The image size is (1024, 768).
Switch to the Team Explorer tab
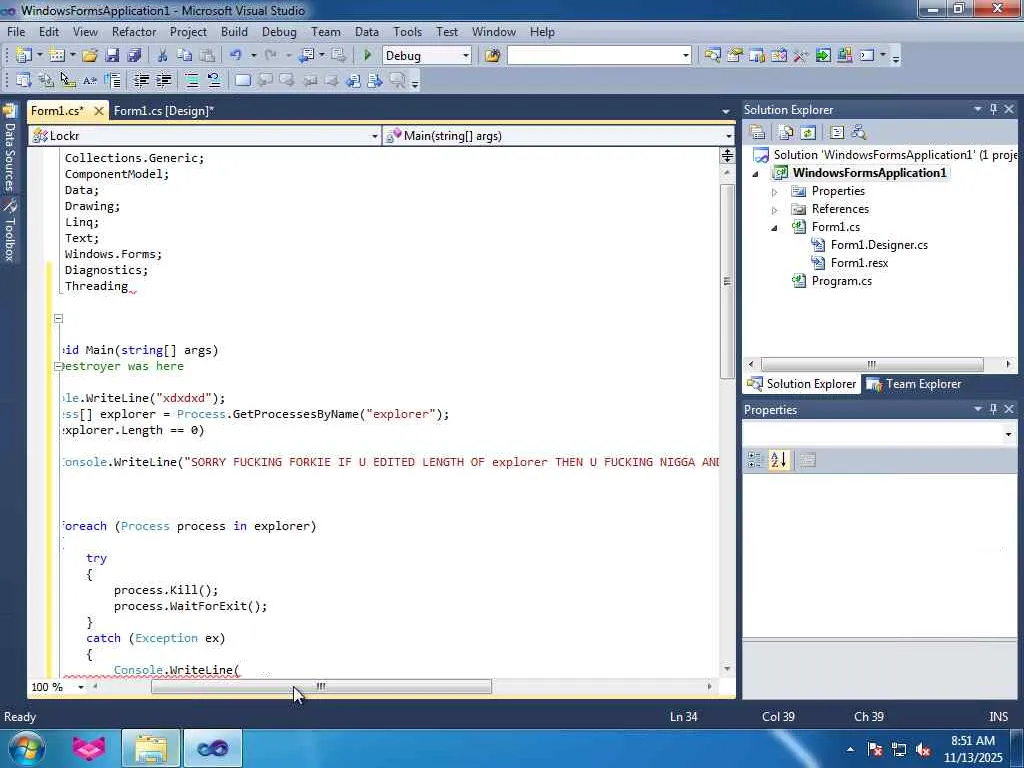(x=914, y=384)
